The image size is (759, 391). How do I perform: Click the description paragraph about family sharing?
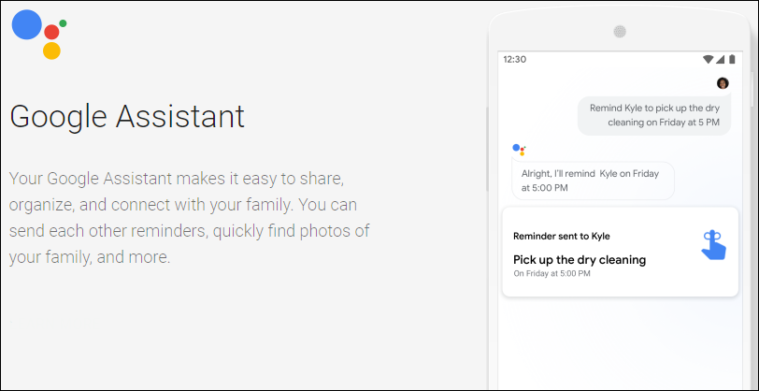(x=189, y=218)
